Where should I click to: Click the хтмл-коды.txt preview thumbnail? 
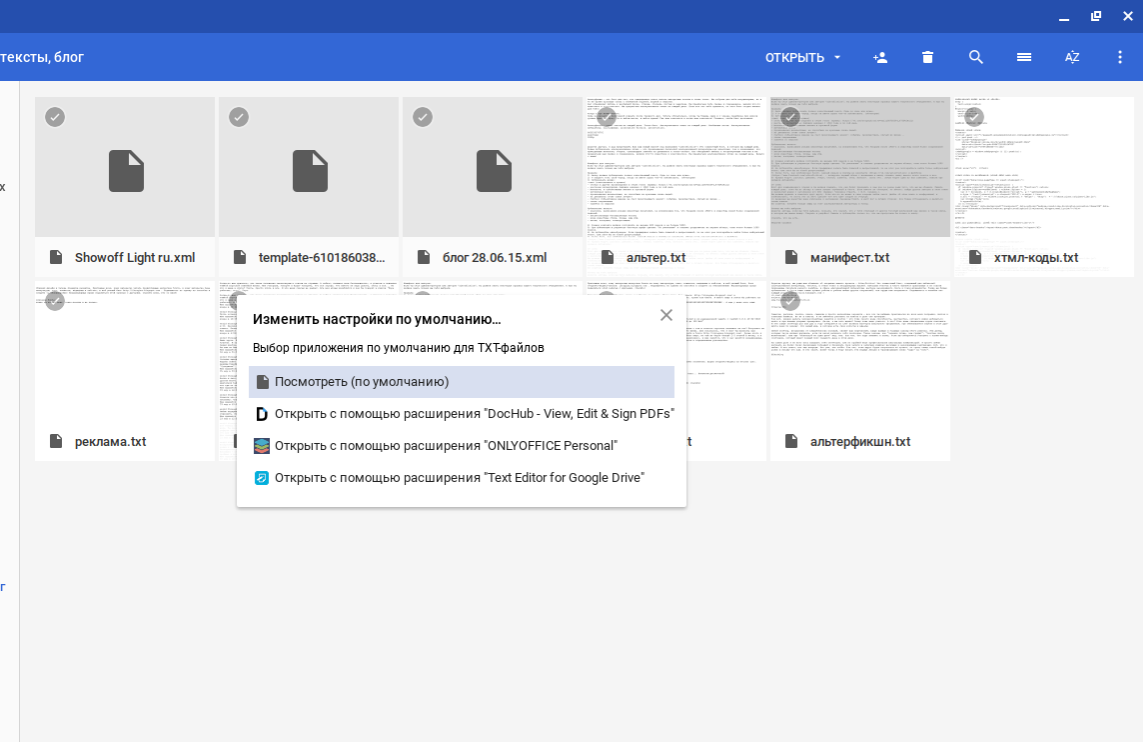click(x=1043, y=167)
